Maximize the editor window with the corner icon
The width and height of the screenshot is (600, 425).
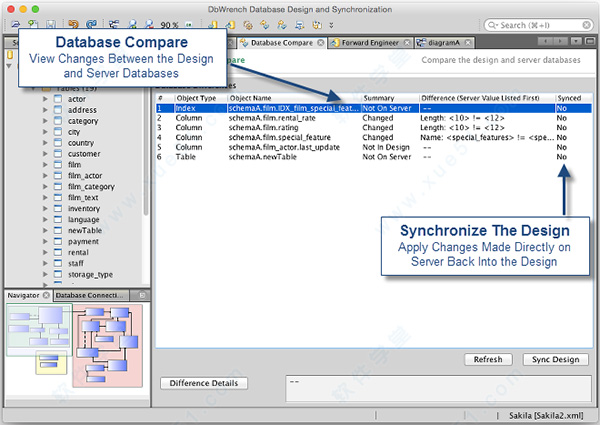590,41
